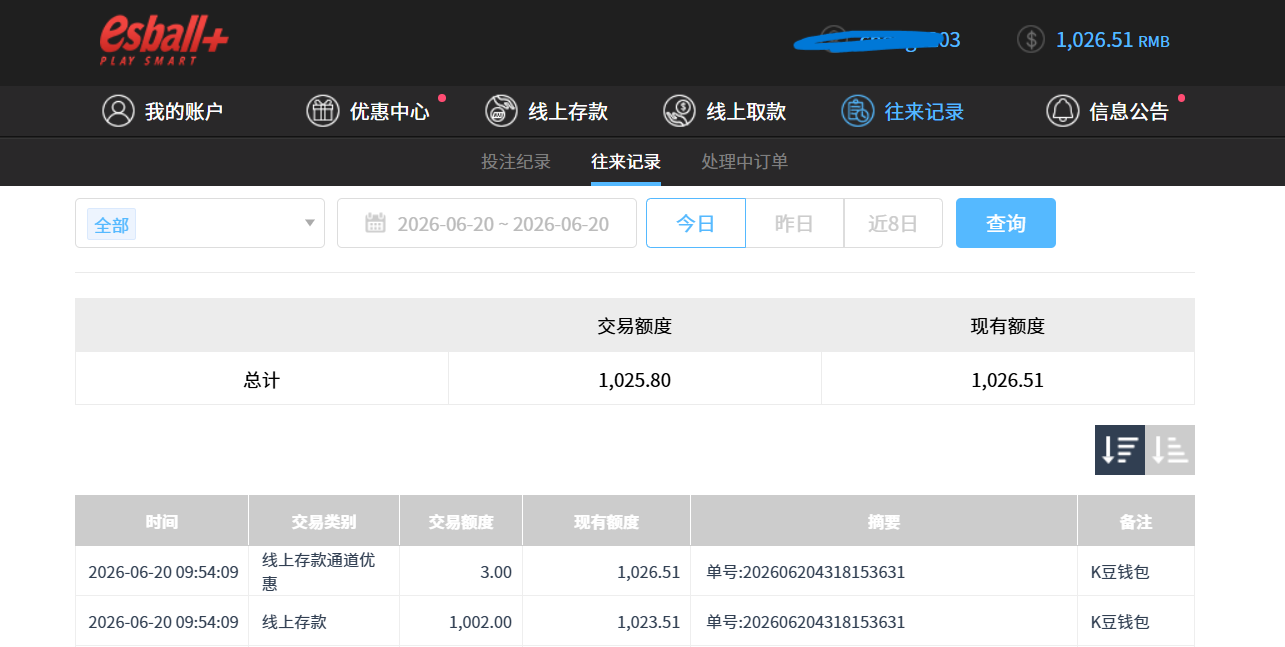
Task: Click the 总计 summary label
Action: pyautogui.click(x=261, y=380)
